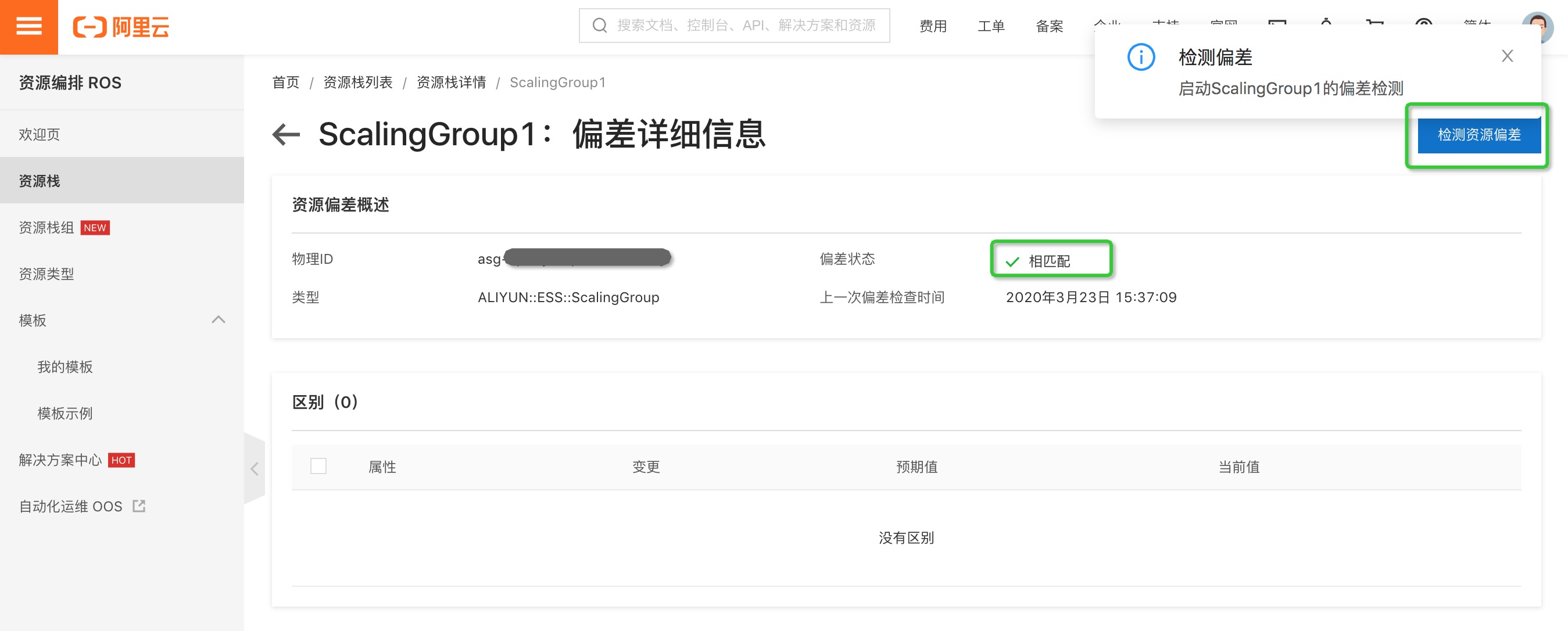Click the 相匹配 drift status
This screenshot has width=1568, height=631.
[1050, 261]
